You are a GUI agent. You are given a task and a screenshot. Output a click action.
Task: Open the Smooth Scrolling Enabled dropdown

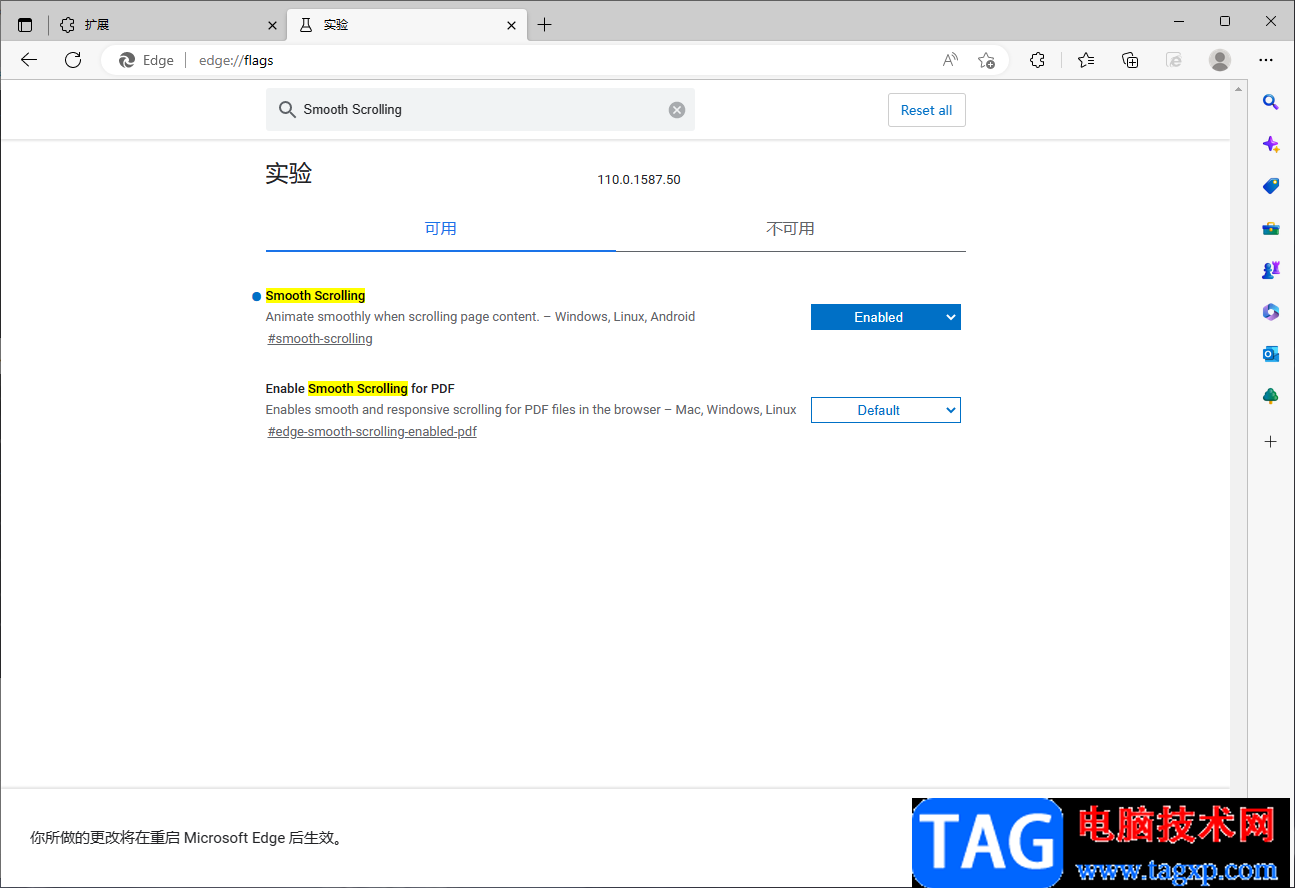(886, 317)
